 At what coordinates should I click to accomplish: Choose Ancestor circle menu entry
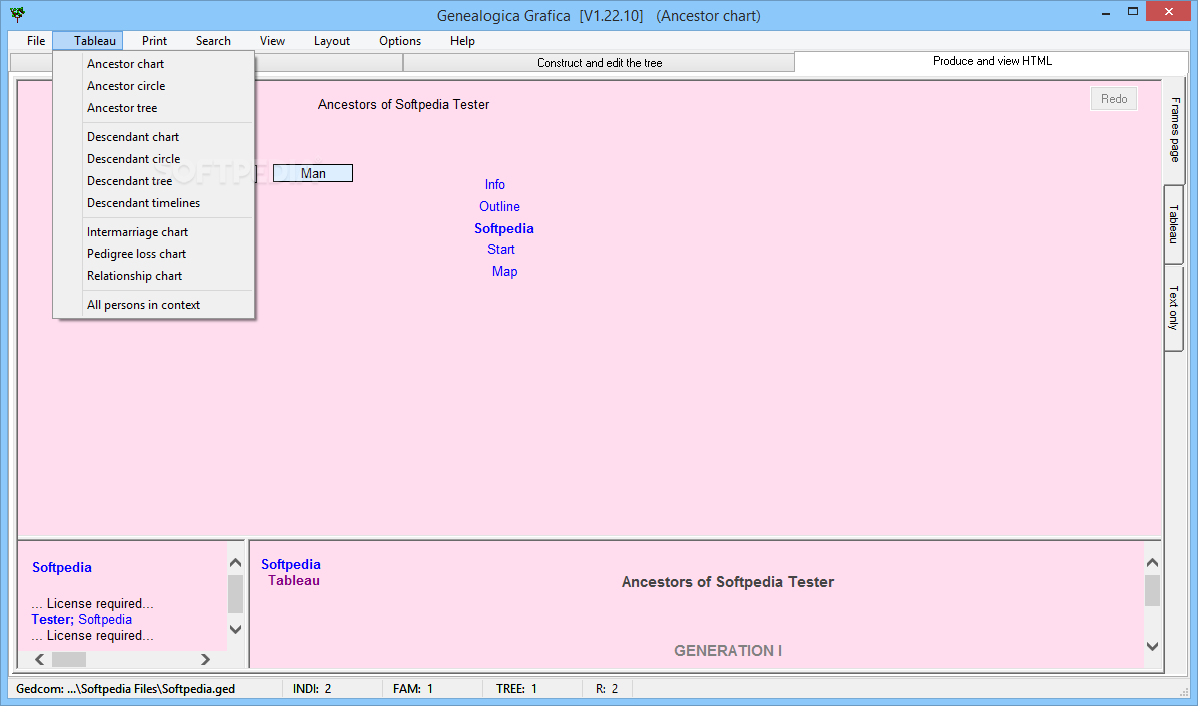coord(154,86)
